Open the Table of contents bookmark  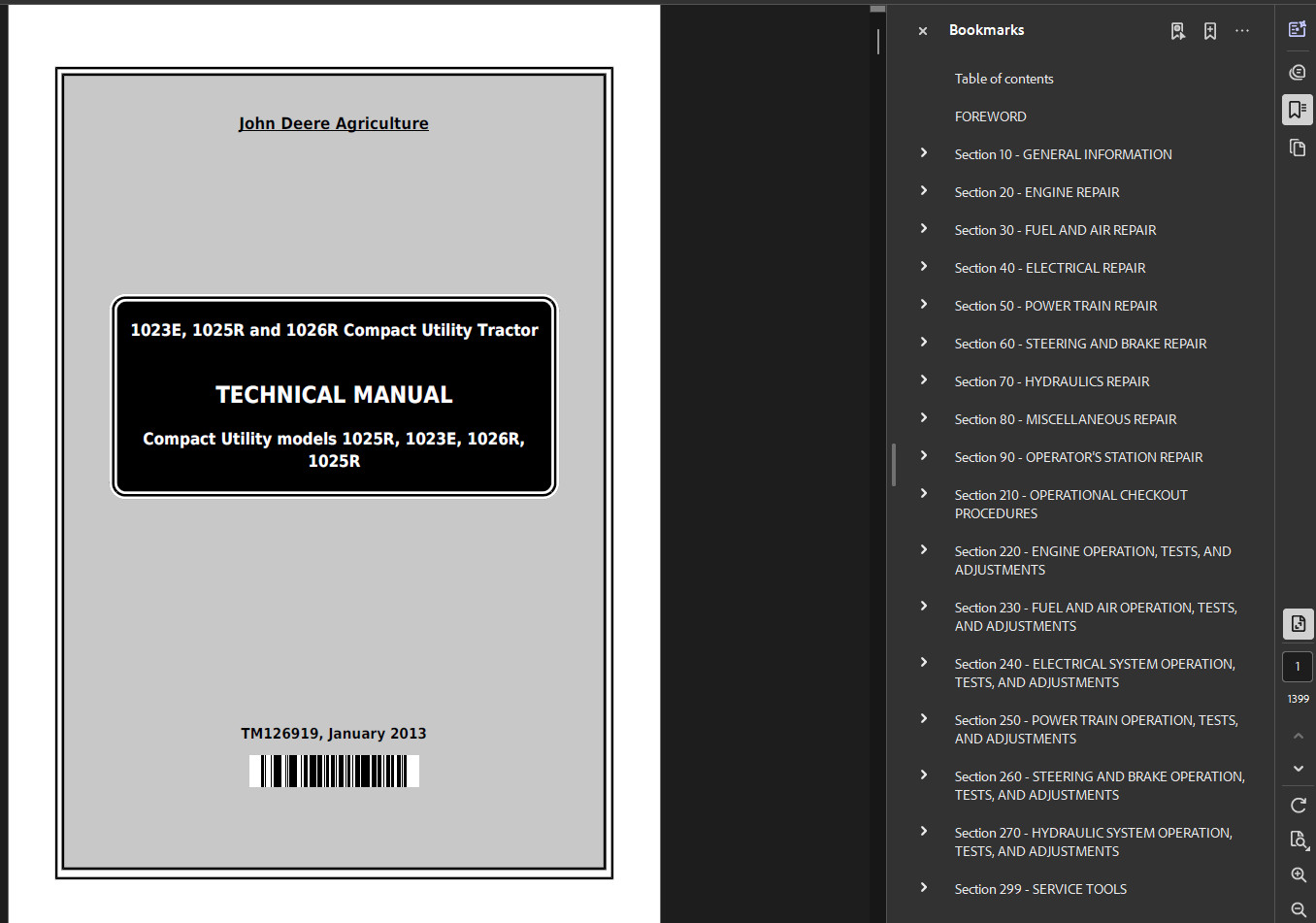point(1003,79)
